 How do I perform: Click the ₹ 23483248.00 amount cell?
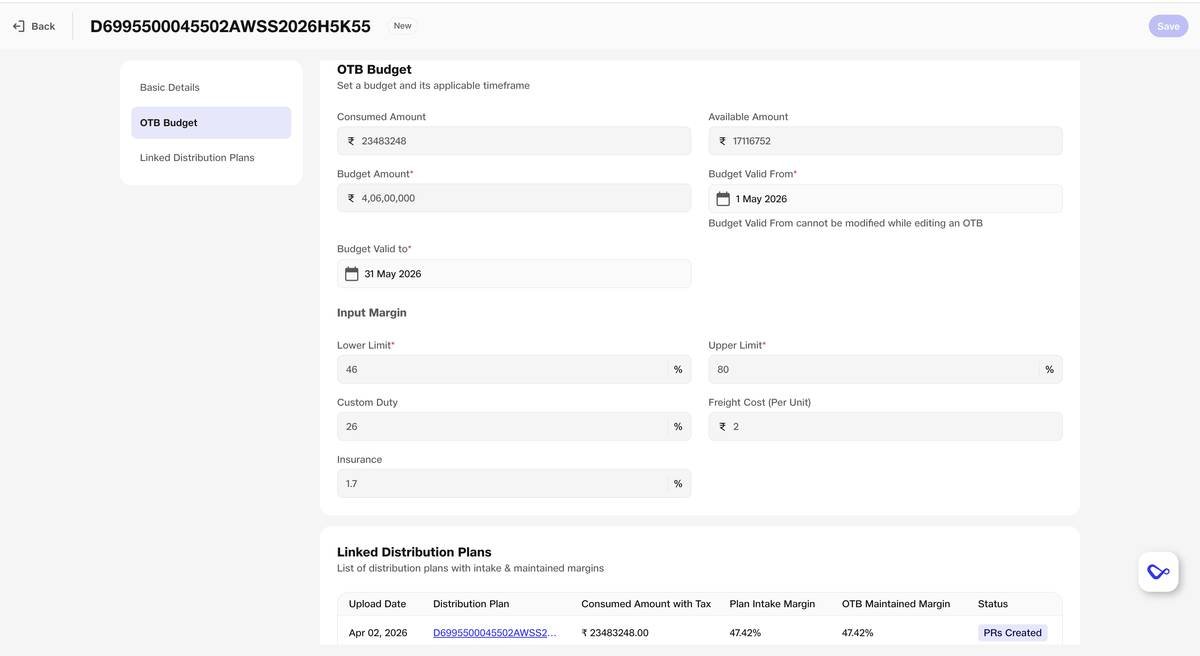pyautogui.click(x=615, y=633)
